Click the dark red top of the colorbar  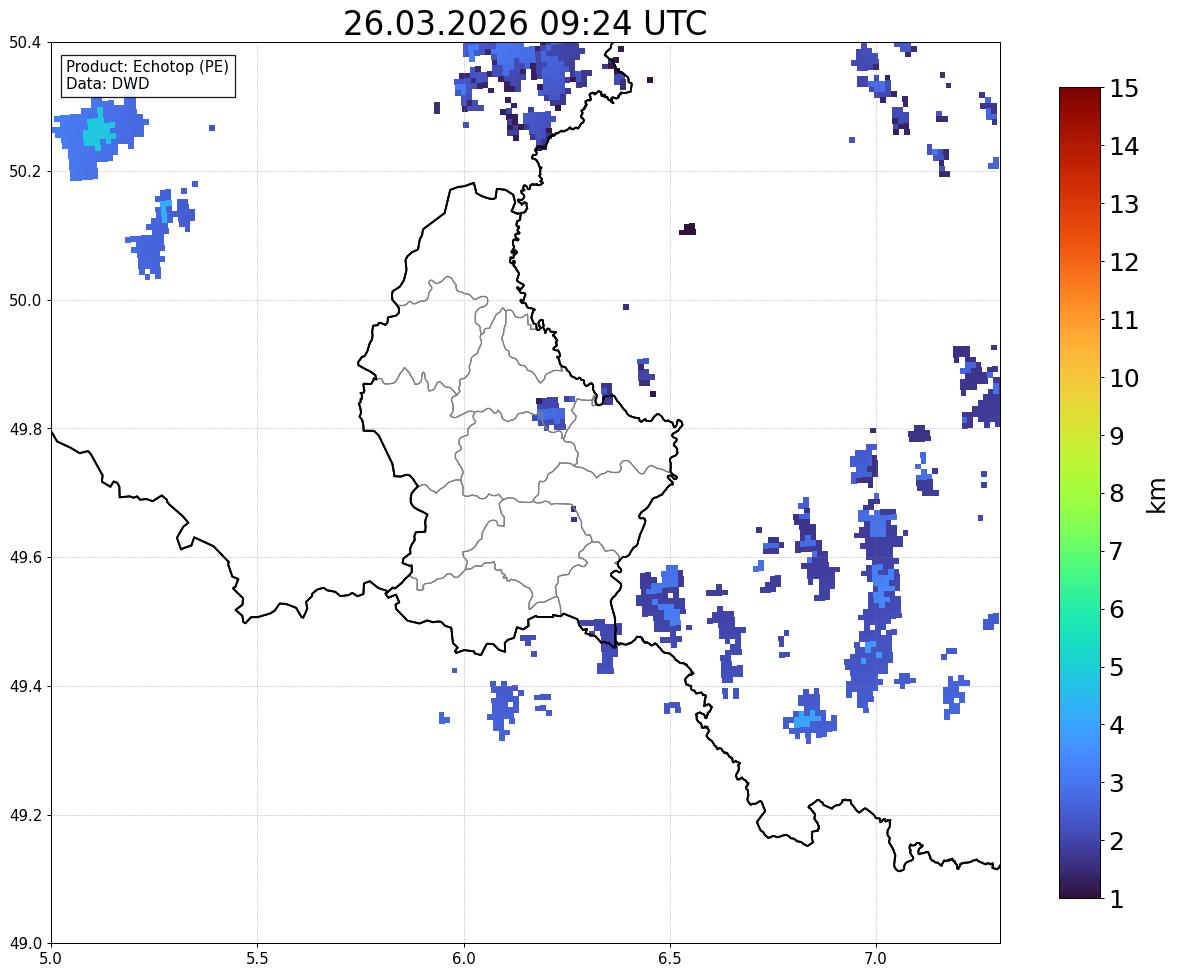(1080, 96)
